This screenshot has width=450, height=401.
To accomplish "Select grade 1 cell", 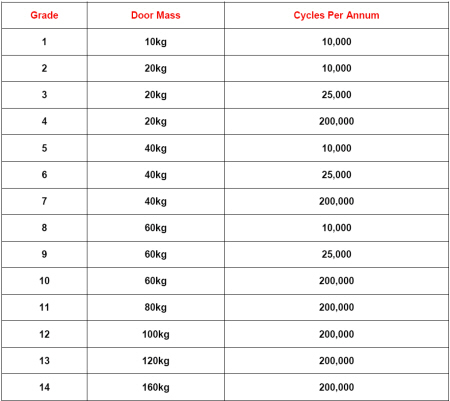I will click(44, 42).
